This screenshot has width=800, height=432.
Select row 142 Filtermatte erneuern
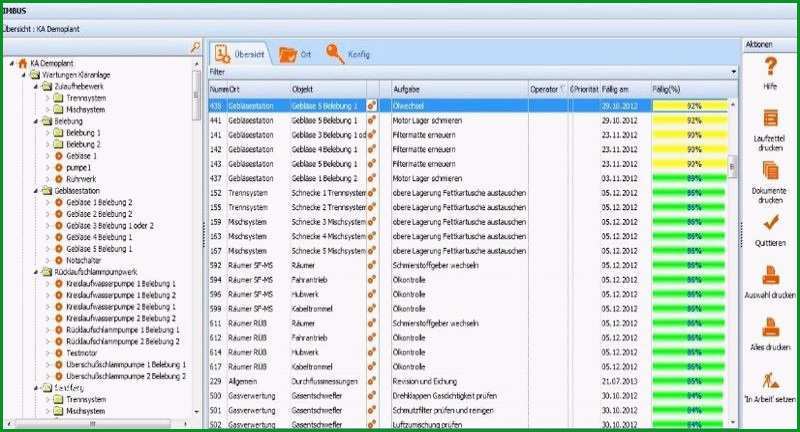pyautogui.click(x=468, y=149)
